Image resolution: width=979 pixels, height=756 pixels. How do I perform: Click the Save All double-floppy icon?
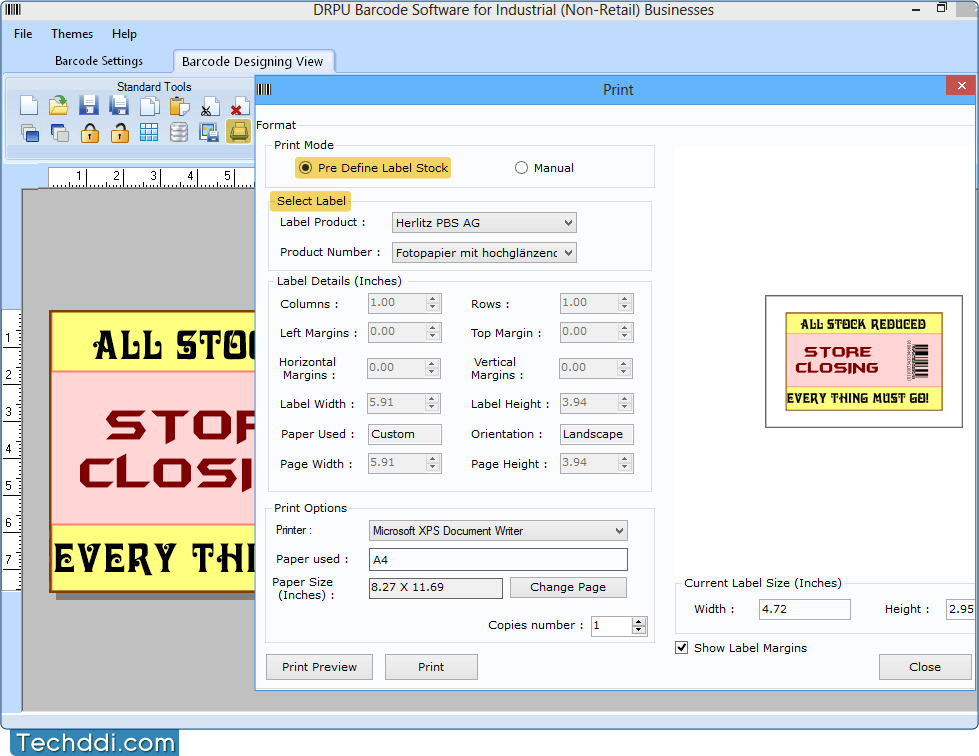point(119,106)
